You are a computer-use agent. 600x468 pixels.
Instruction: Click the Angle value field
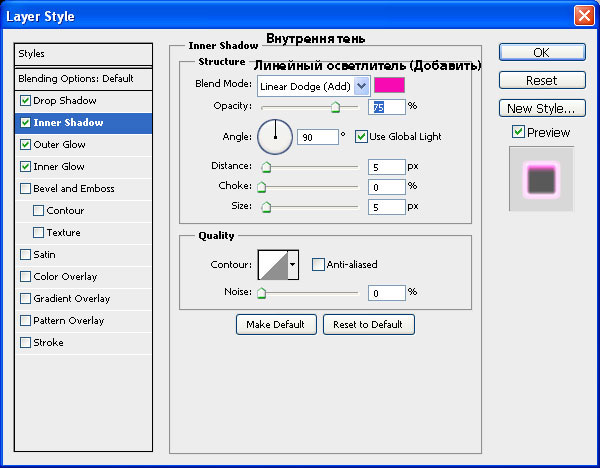click(x=318, y=137)
